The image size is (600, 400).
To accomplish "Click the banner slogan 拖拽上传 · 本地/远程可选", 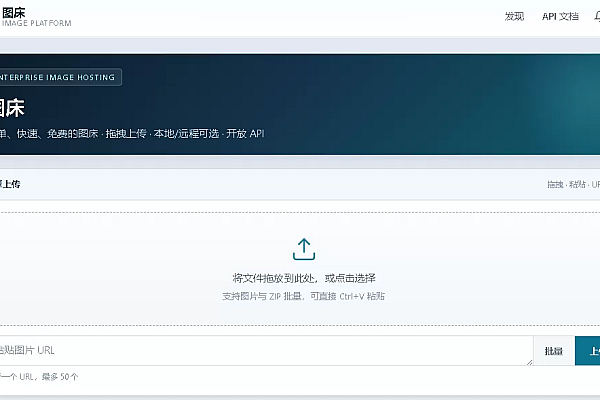I will (162, 134).
